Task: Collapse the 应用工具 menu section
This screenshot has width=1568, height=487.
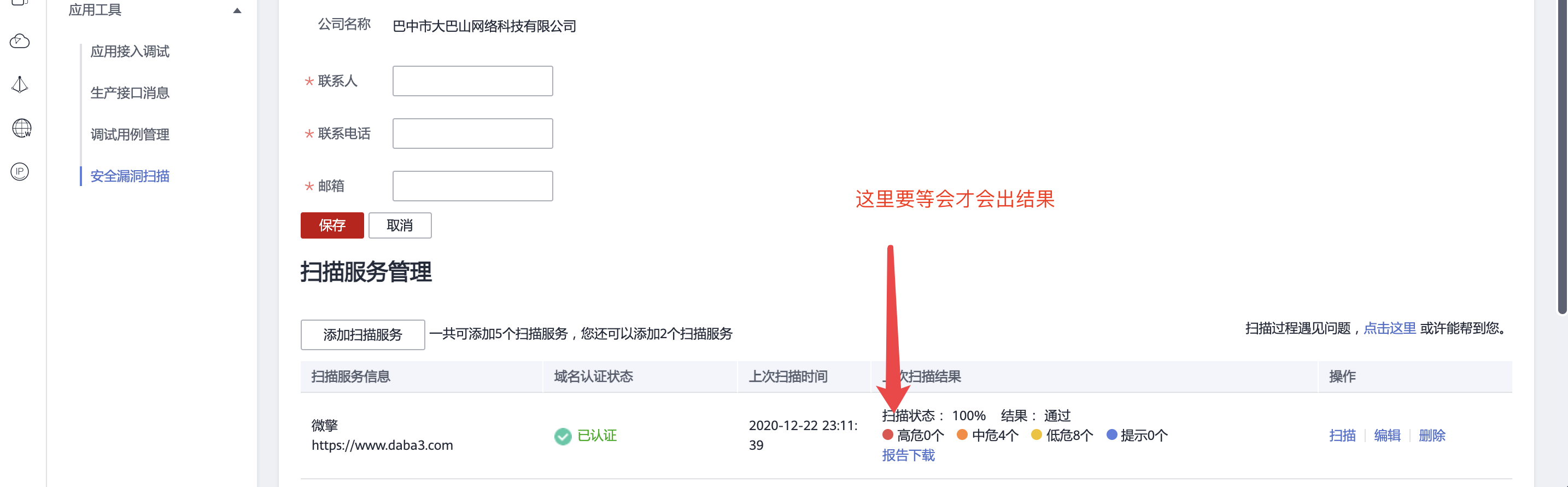Action: [237, 10]
